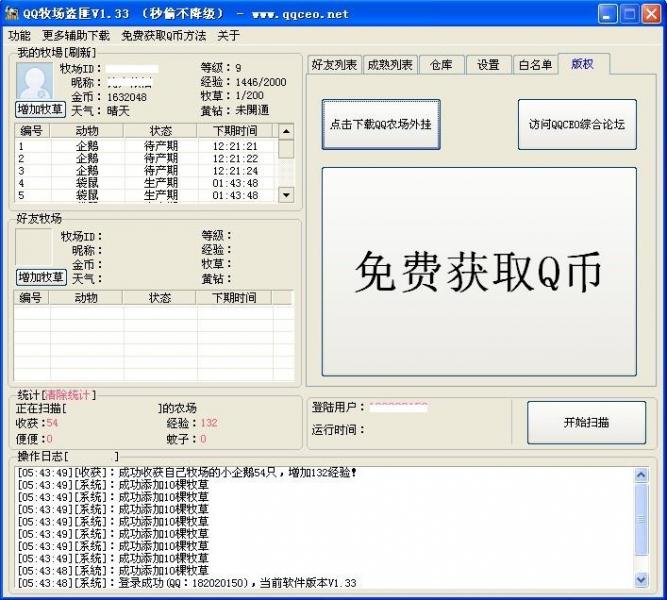Screen dimensions: 667x600
Task: Open the 免费获取Q币方法 menu
Action: pos(163,35)
